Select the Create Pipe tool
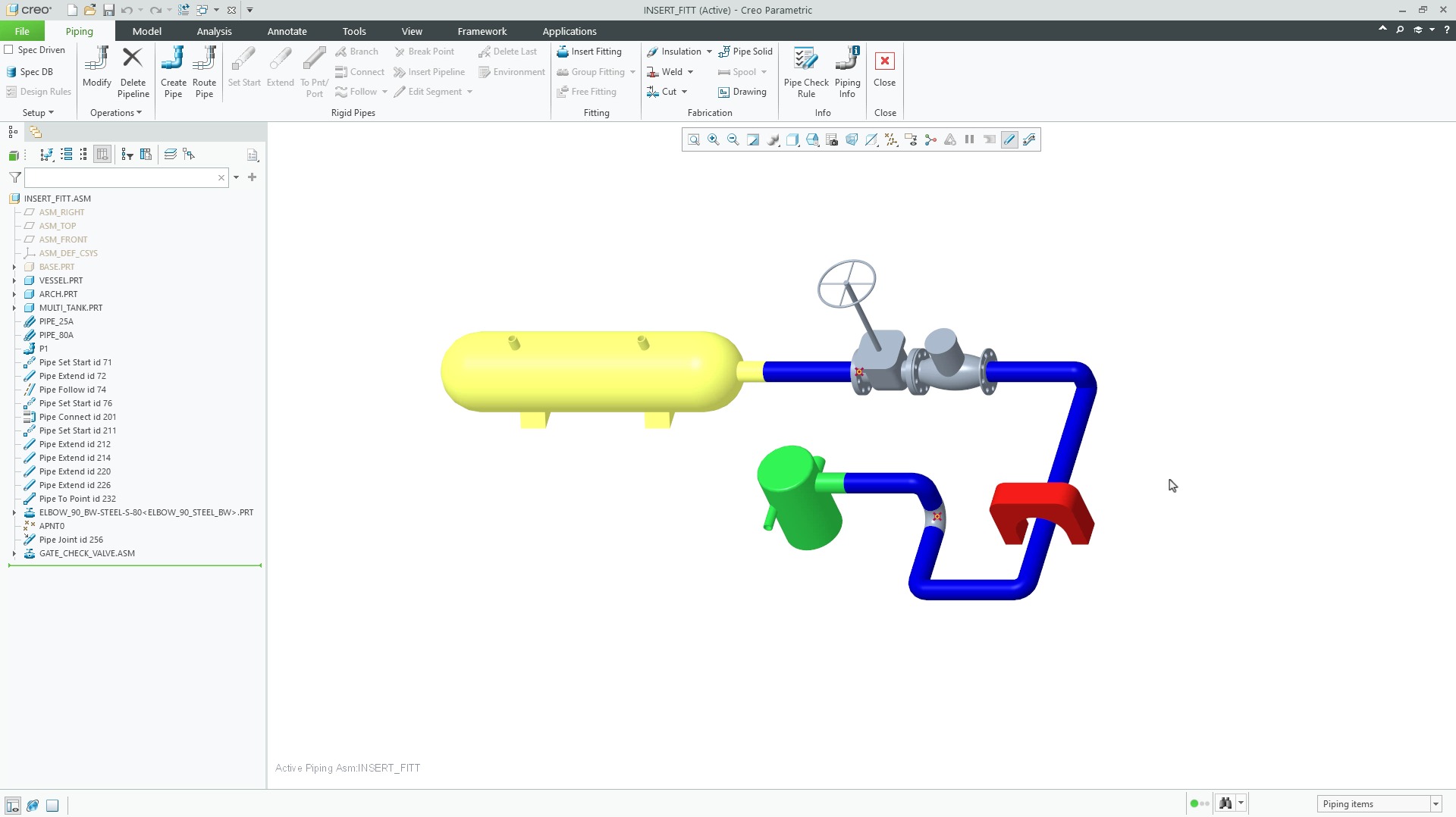1456x817 pixels. point(173,72)
